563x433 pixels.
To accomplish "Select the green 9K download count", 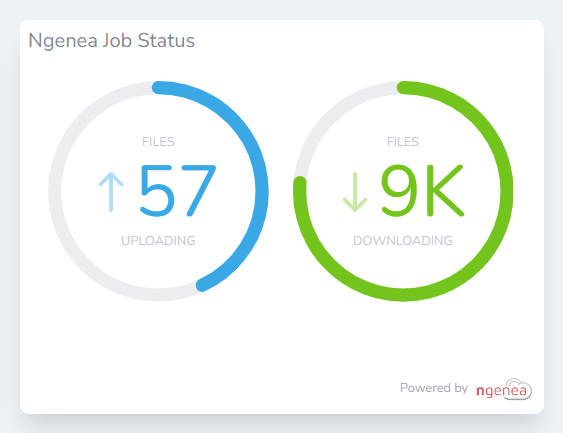I will (x=422, y=190).
